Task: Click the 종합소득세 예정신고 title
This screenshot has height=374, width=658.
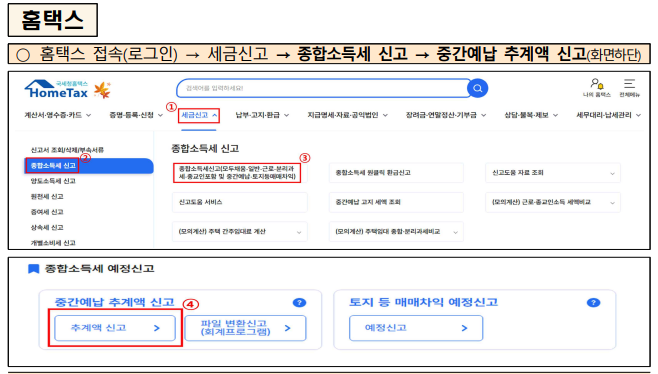Action: click(x=99, y=269)
